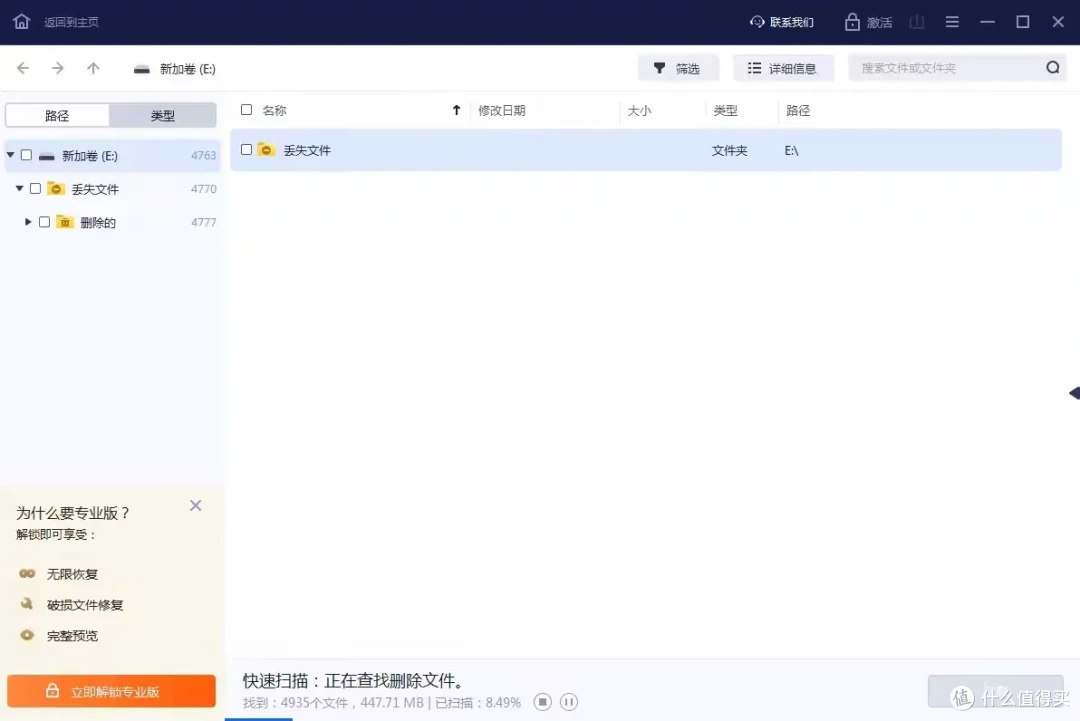1080x721 pixels.
Task: Check the 丢失文件 tree checkbox
Action: pyautogui.click(x=35, y=188)
